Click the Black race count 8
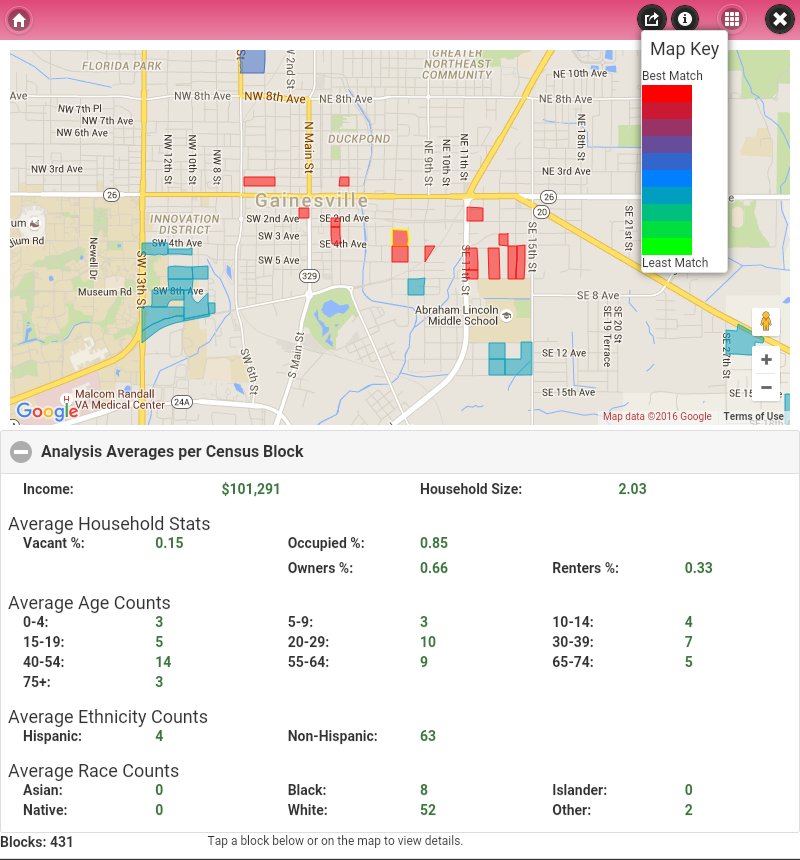This screenshot has height=860, width=800. [x=424, y=790]
